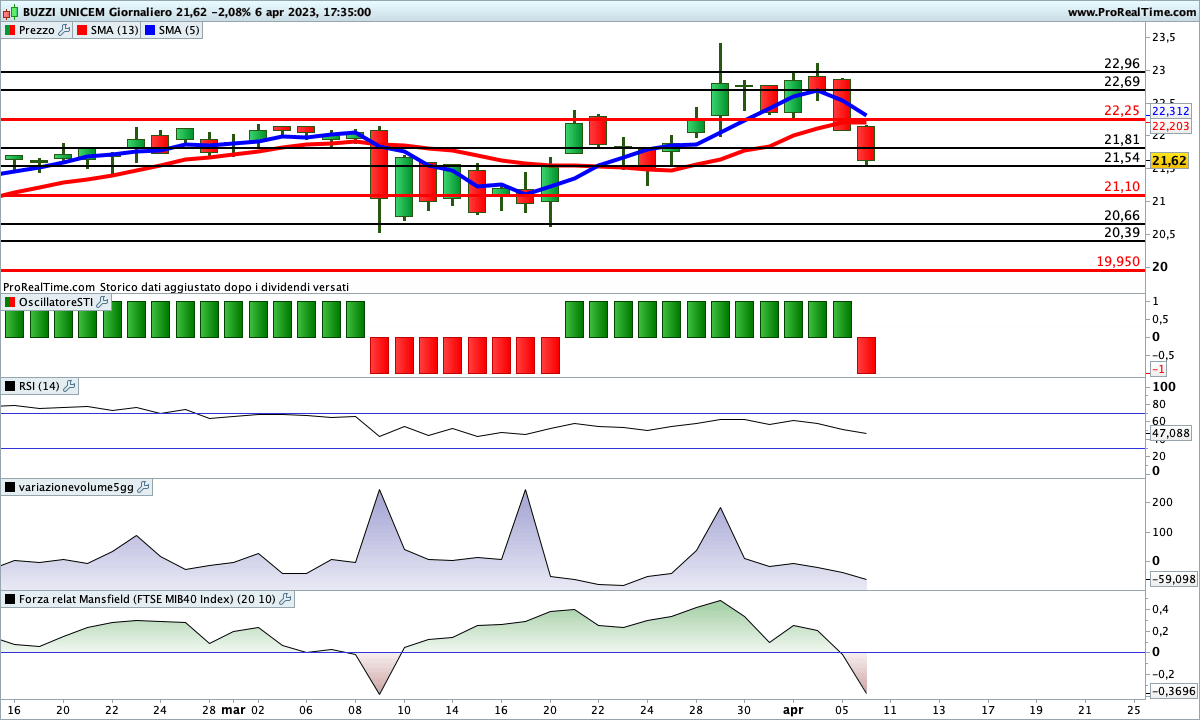1200x720 pixels.
Task: Click the RSI value 47,088 axis tag
Action: (1171, 434)
